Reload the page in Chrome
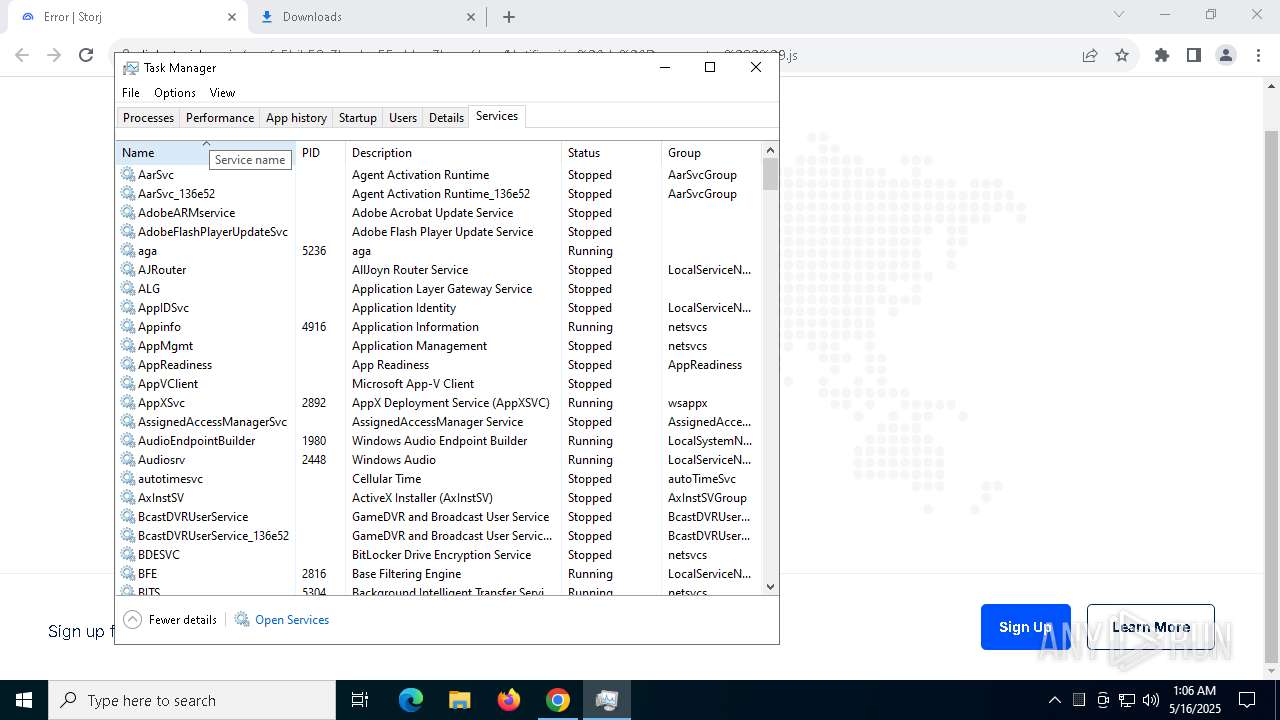1280x720 pixels. click(x=86, y=55)
